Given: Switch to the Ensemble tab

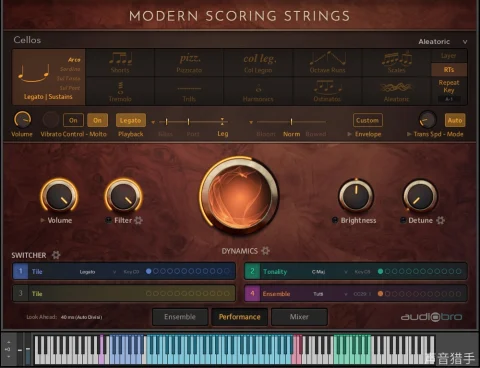Looking at the screenshot, I should [x=180, y=317].
